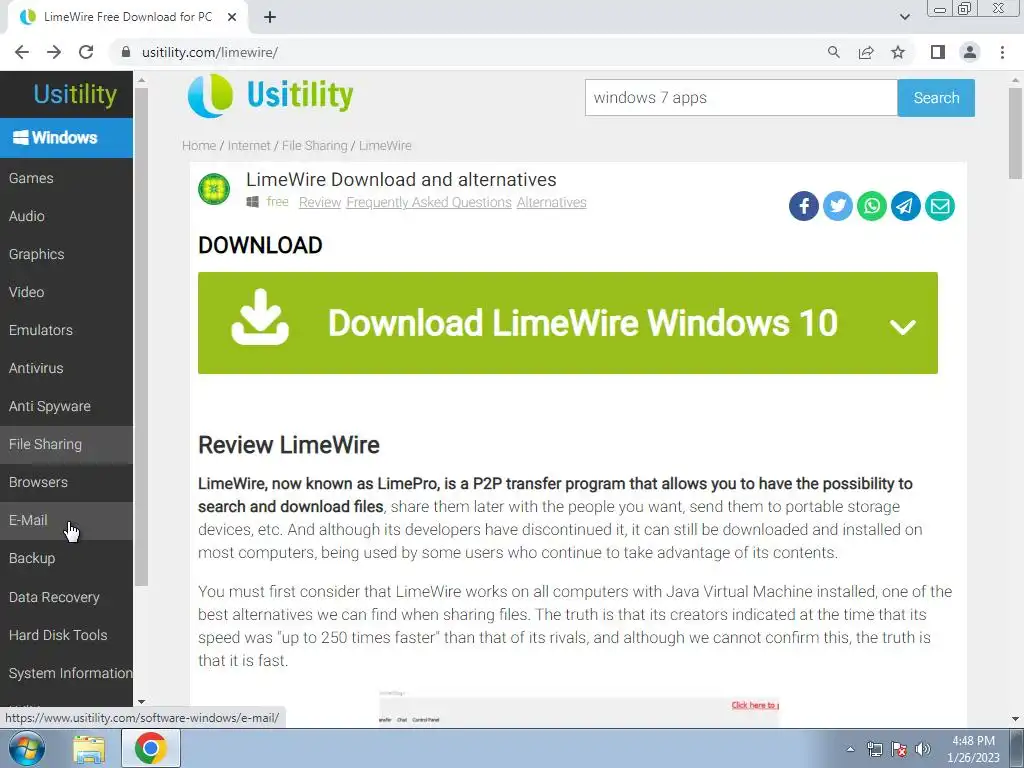View site lock information
Image resolution: width=1024 pixels, height=768 pixels.
[x=126, y=52]
